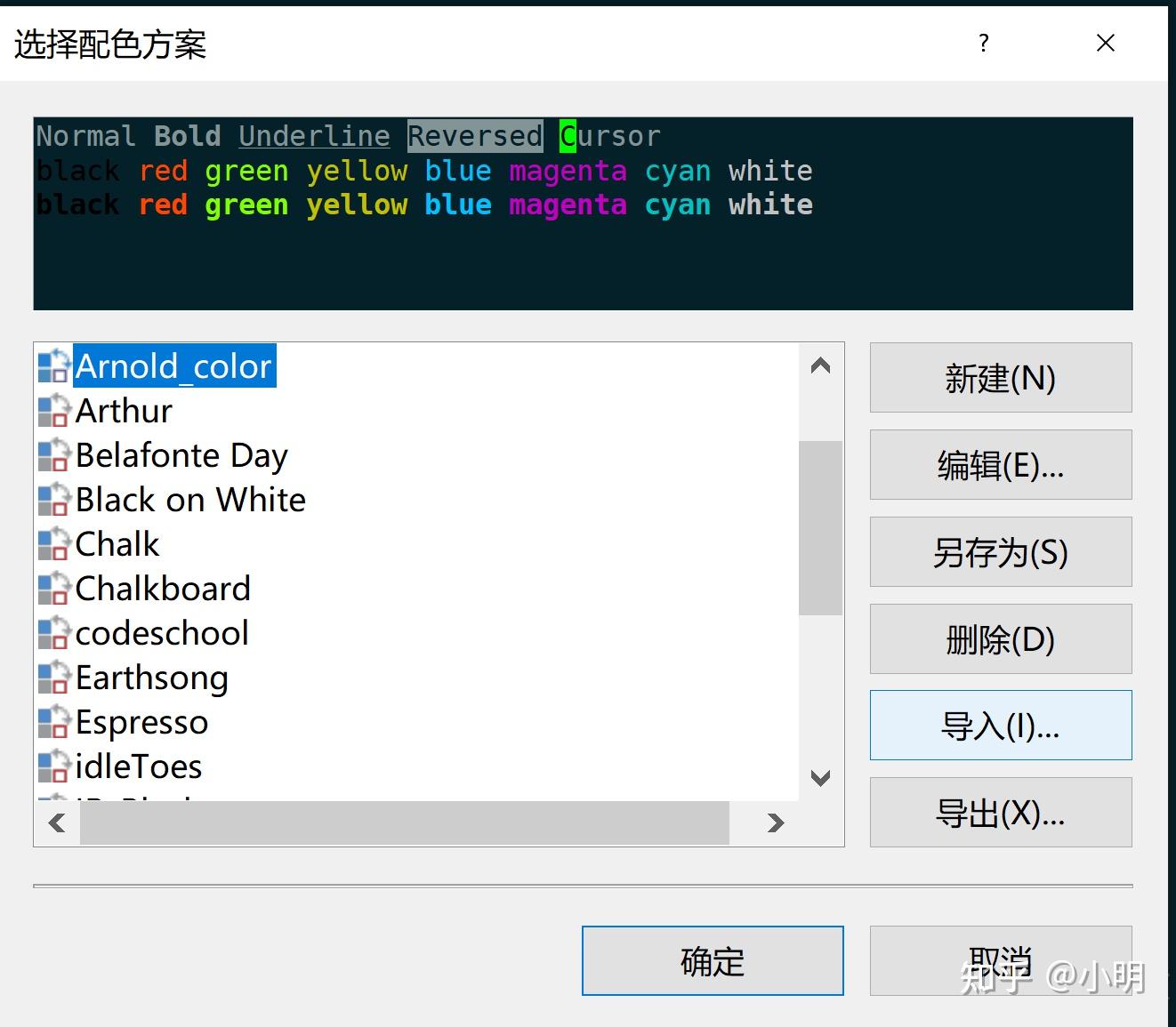The height and width of the screenshot is (1027, 1176).
Task: Click the icon next to Earthsong
Action: coord(52,677)
